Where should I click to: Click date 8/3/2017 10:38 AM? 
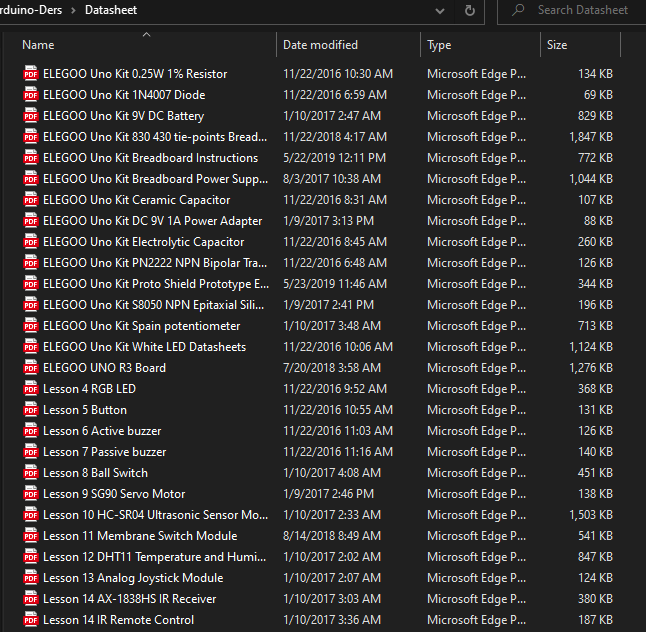click(x=332, y=179)
